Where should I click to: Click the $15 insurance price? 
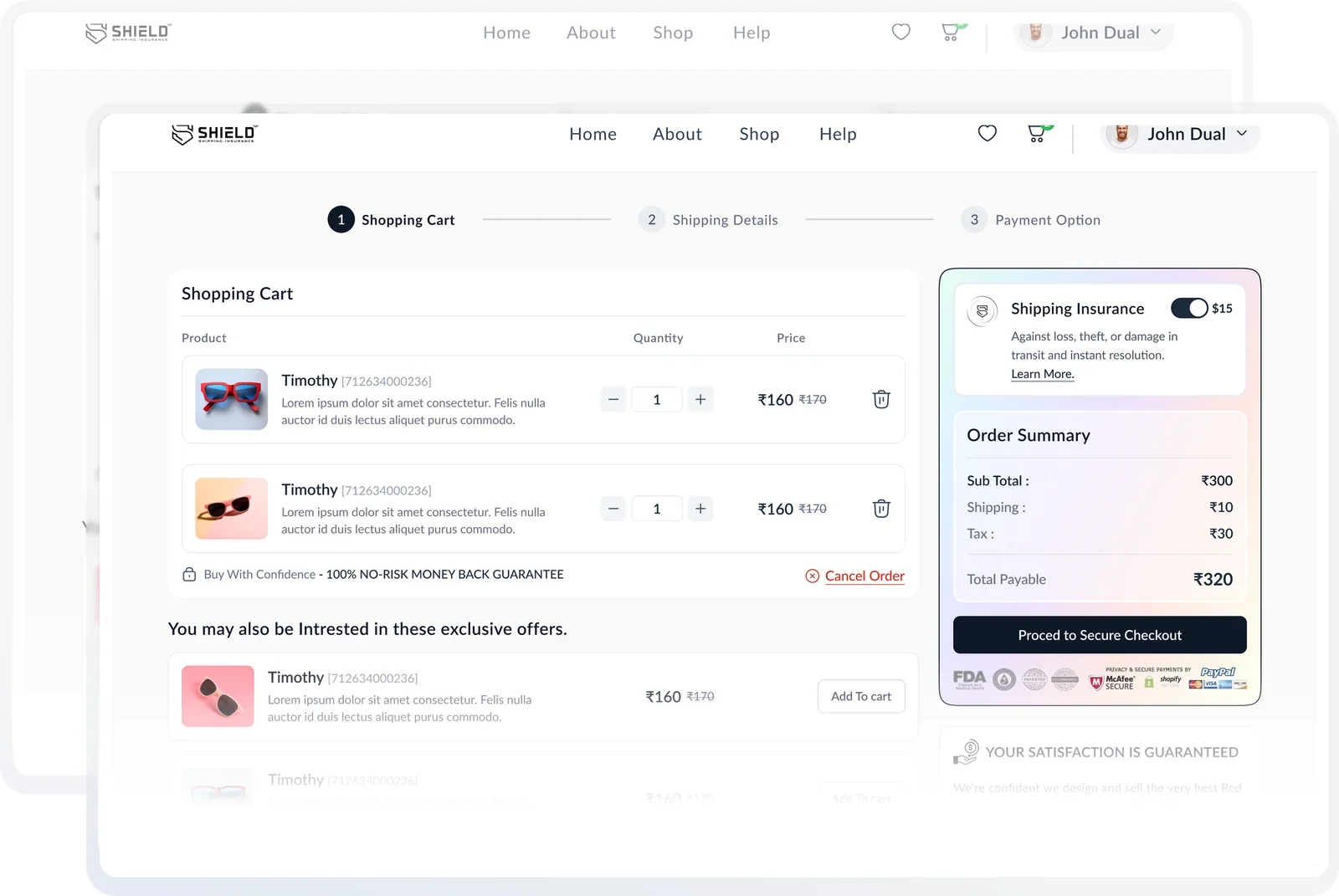coord(1222,308)
